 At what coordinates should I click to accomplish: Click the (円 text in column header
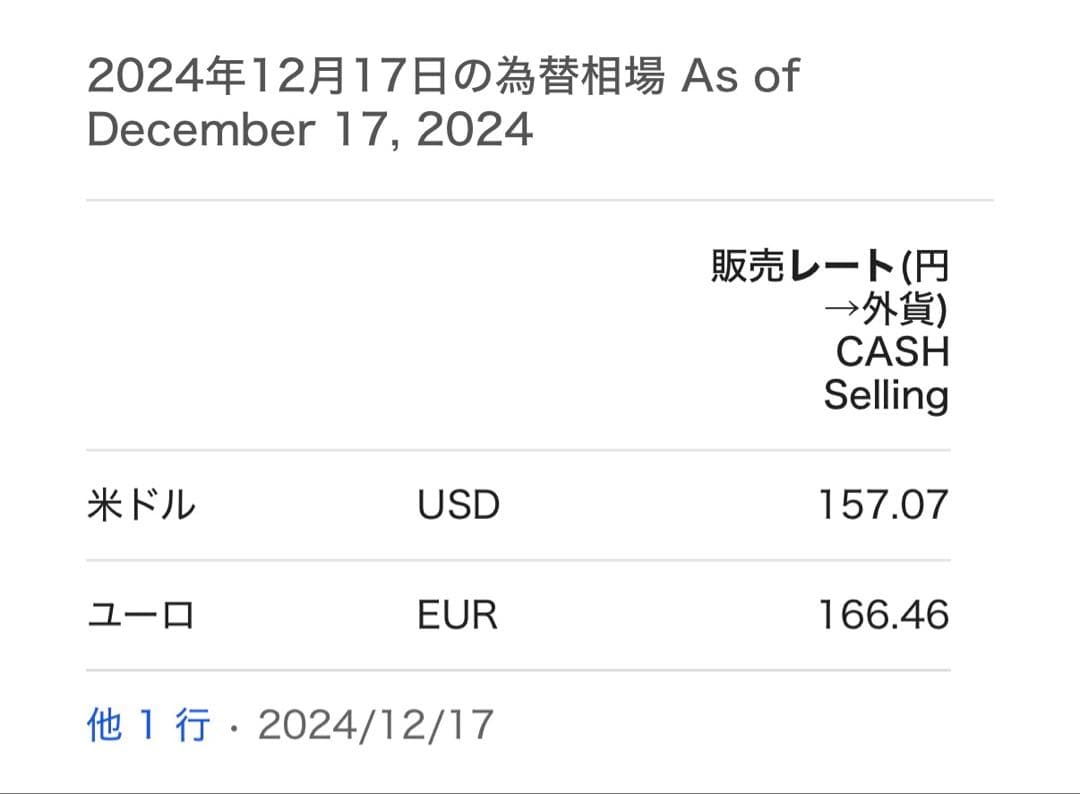pyautogui.click(x=923, y=267)
